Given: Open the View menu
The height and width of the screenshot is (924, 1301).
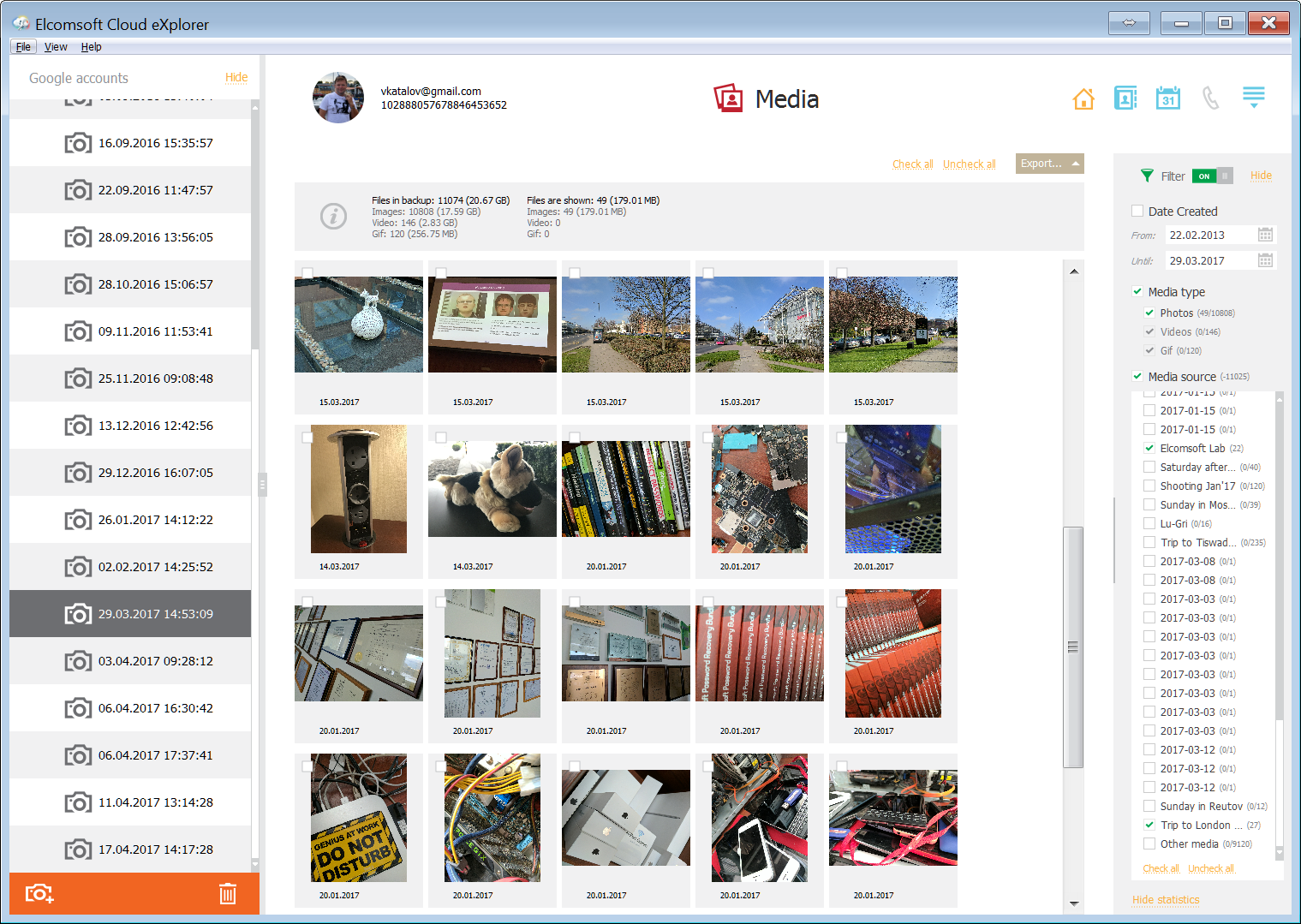Looking at the screenshot, I should [56, 46].
